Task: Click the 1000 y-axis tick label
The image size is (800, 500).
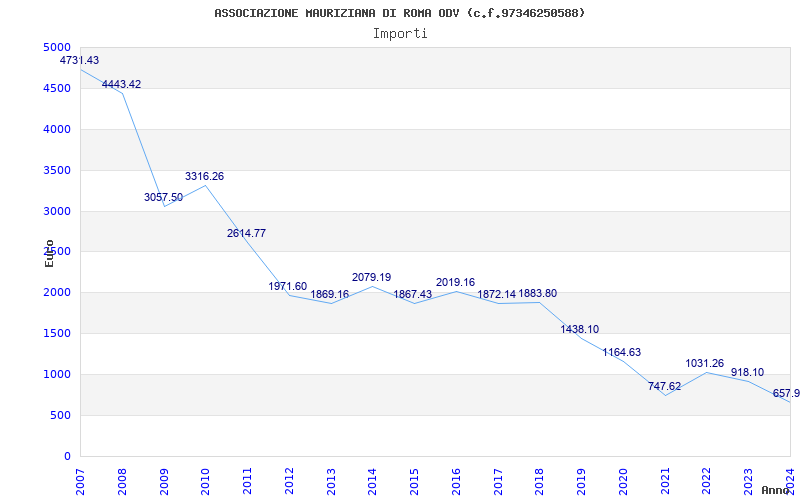Action: coord(57,374)
